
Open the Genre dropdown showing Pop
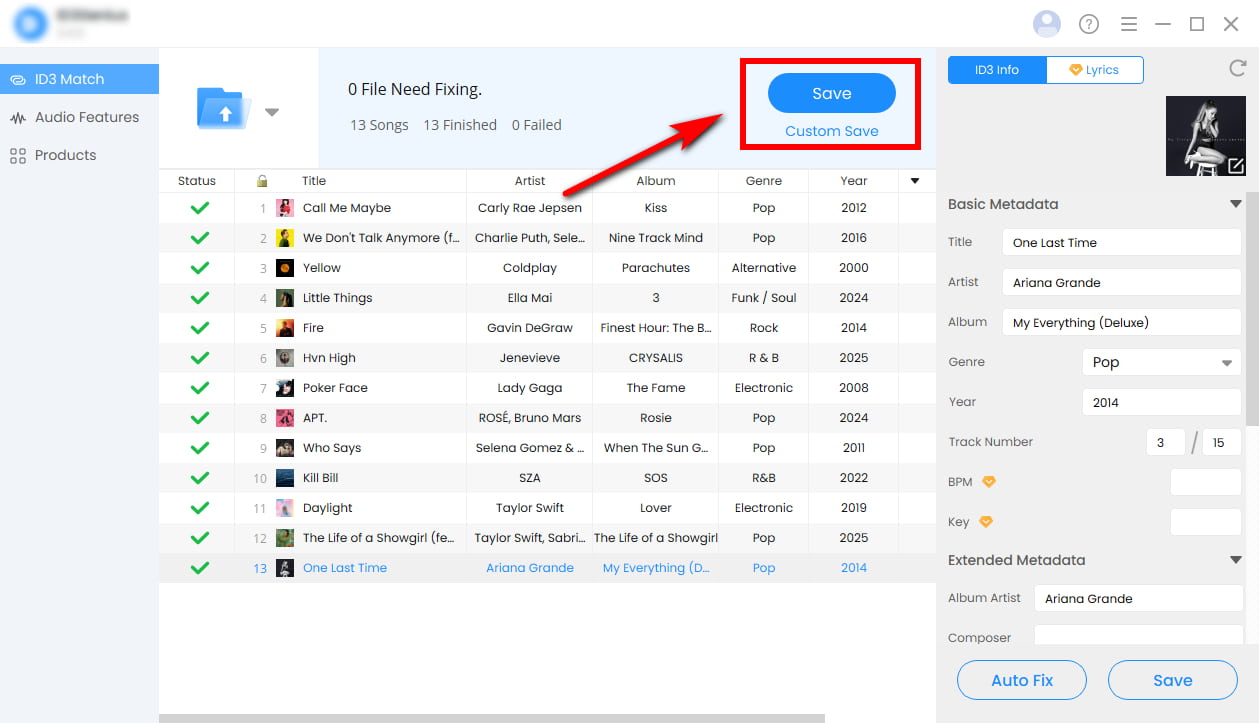(x=1161, y=362)
